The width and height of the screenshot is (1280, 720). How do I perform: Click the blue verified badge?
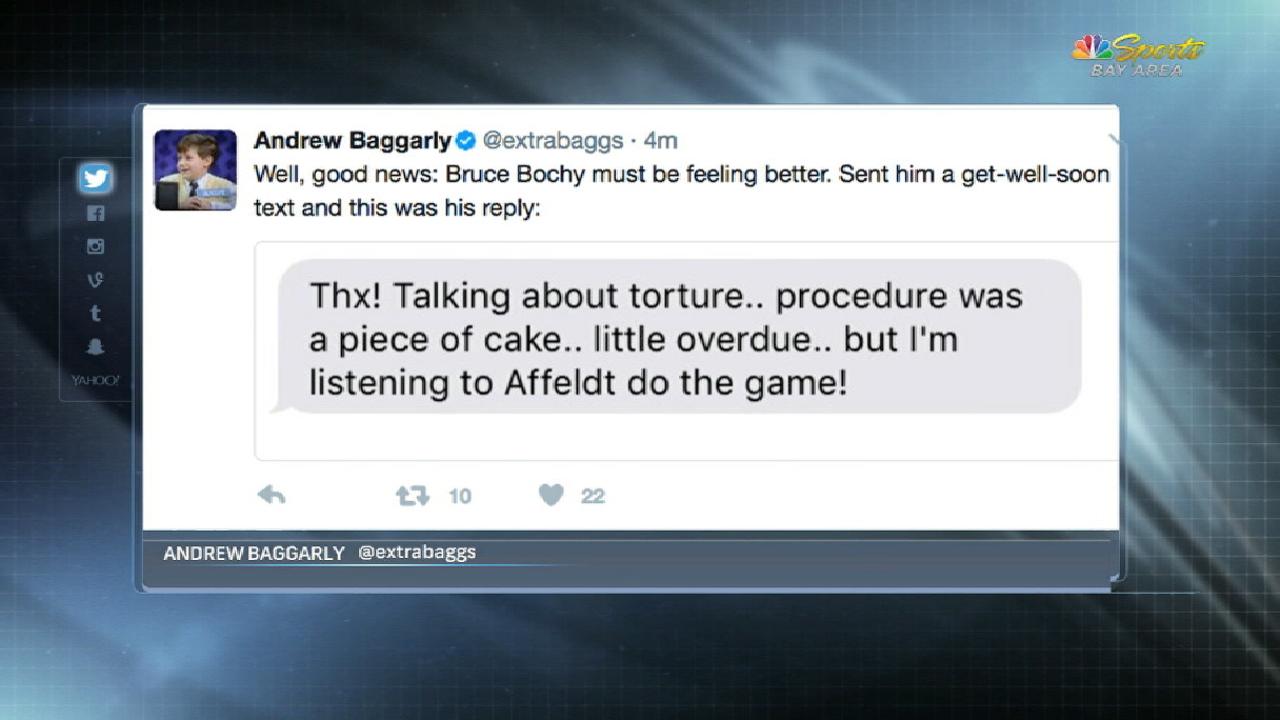(465, 140)
